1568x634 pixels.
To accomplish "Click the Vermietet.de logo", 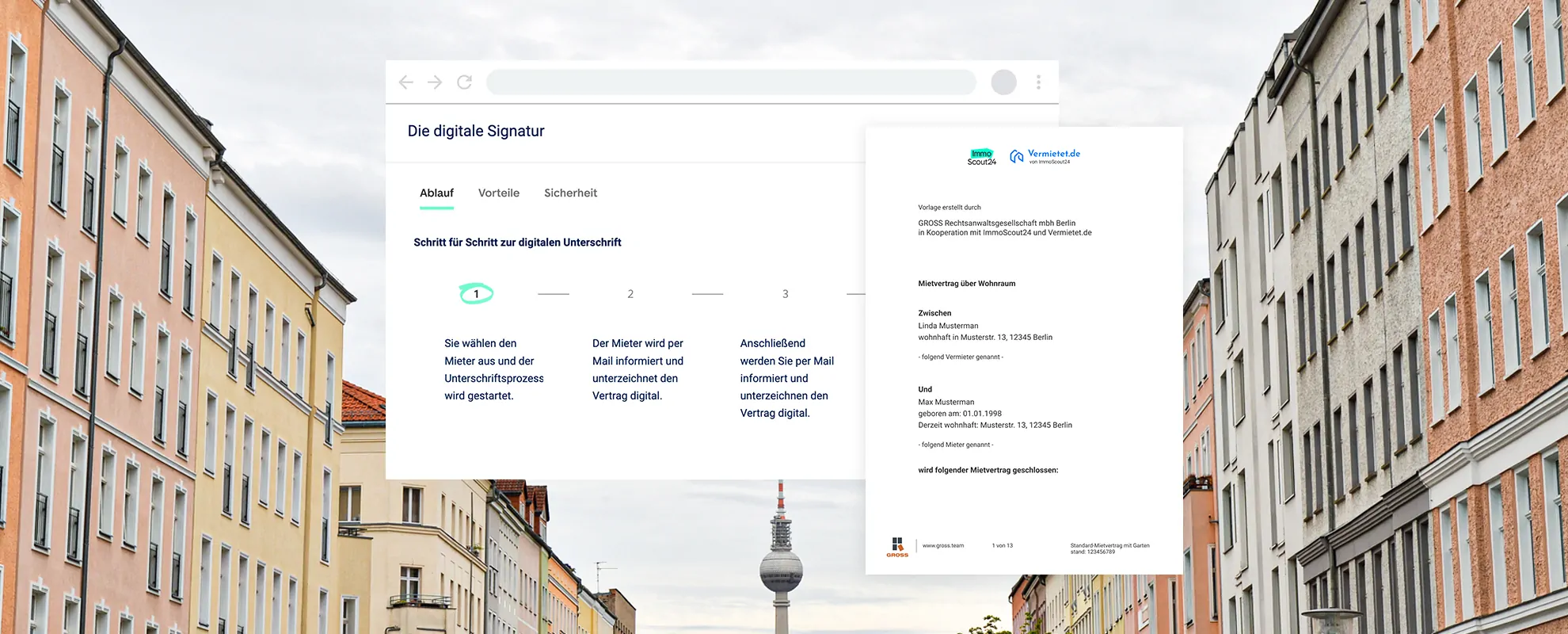I will (x=1045, y=156).
